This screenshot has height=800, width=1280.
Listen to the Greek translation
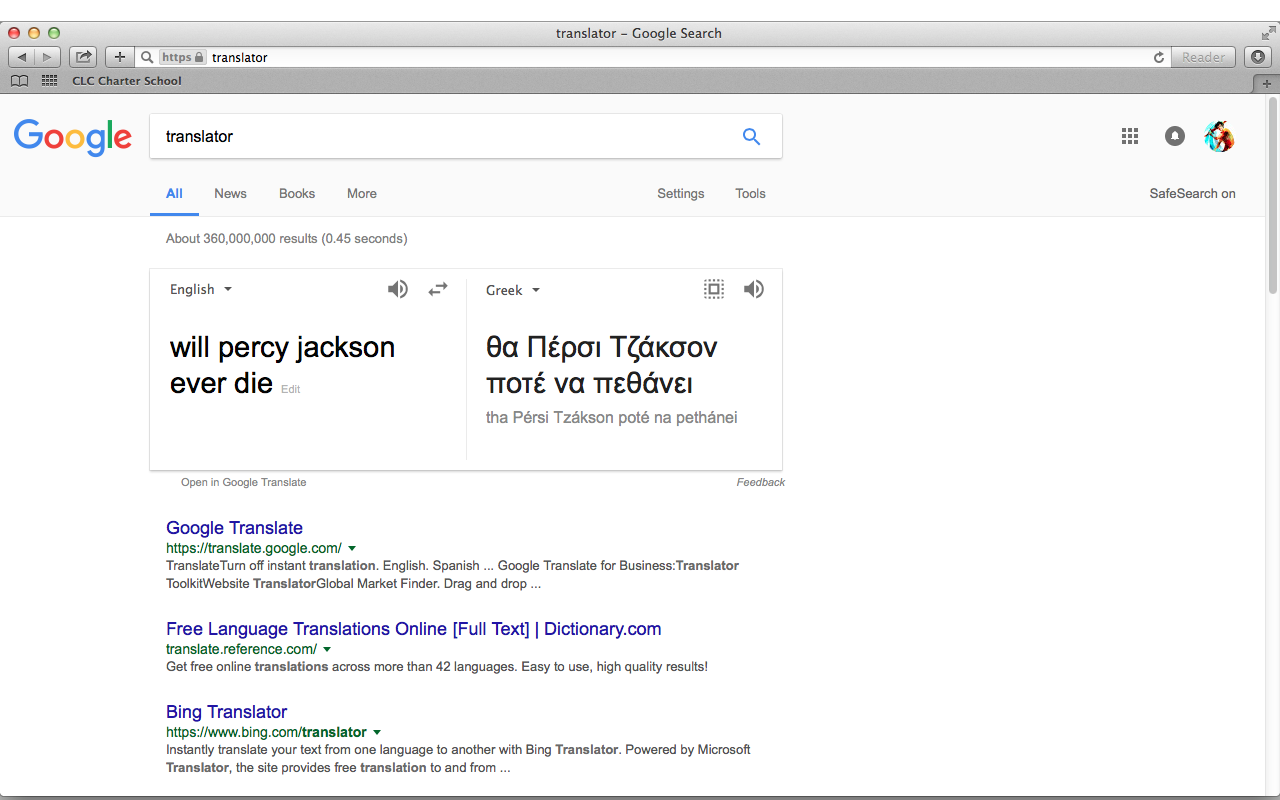753,289
